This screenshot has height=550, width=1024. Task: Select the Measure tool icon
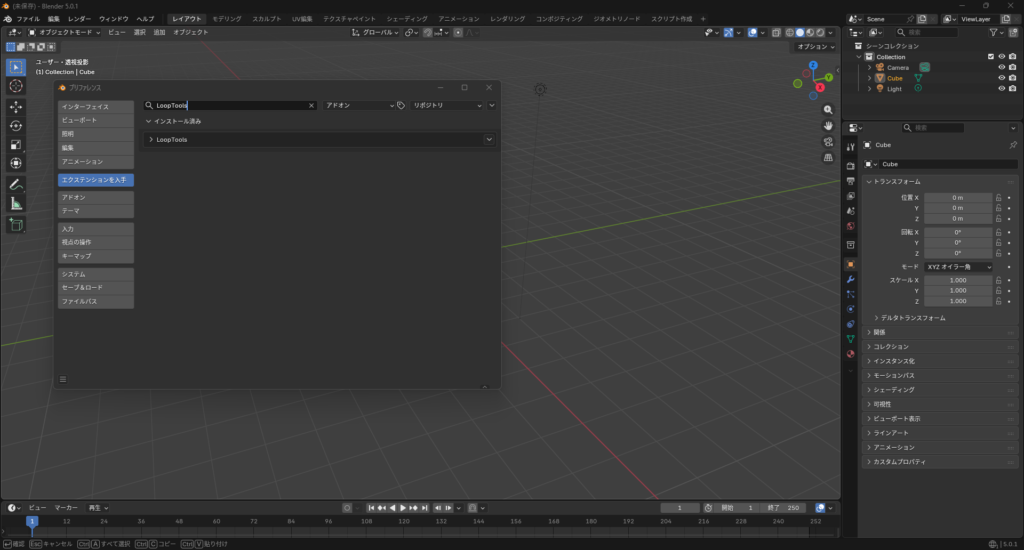tap(16, 203)
